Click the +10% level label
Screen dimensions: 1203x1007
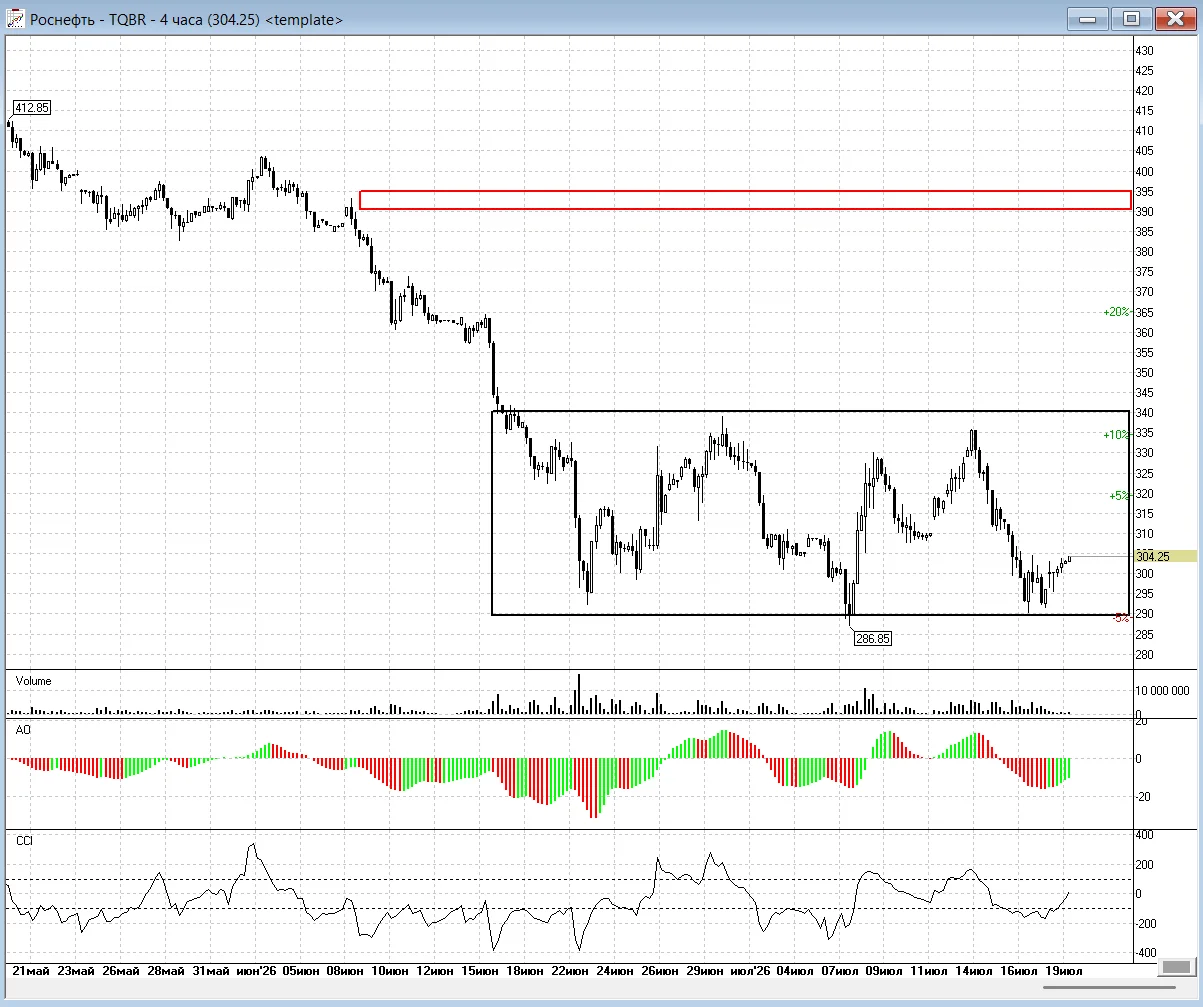tap(1116, 435)
